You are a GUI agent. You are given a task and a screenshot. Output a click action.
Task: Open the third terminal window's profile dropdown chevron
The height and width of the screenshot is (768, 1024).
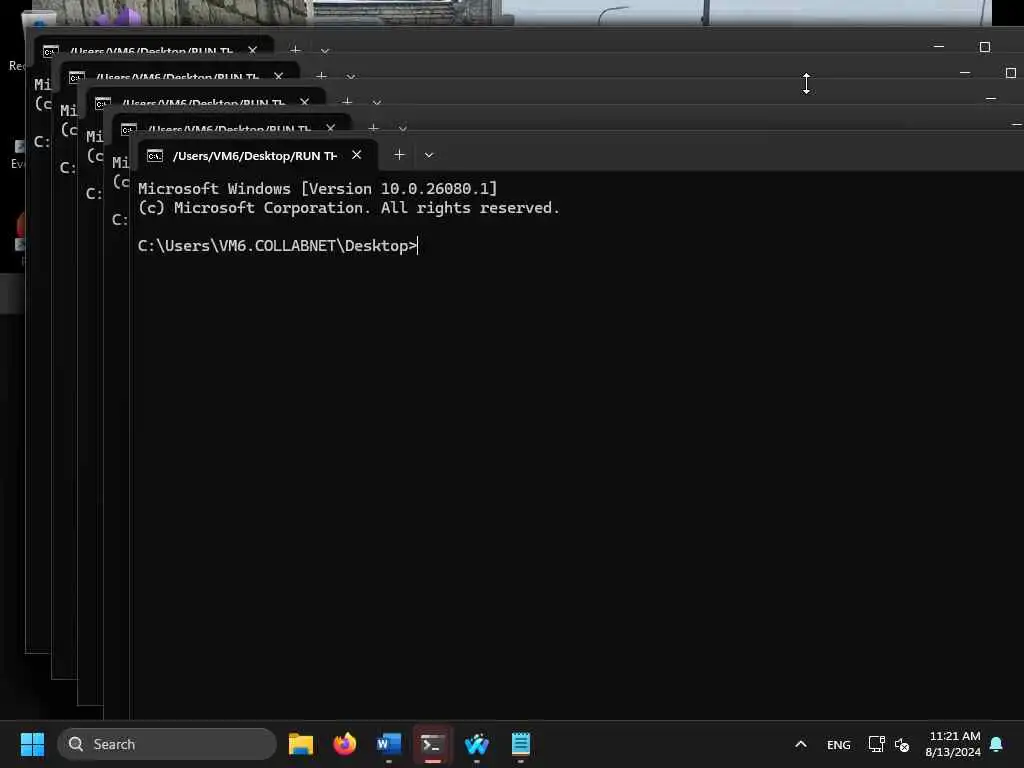(x=376, y=103)
